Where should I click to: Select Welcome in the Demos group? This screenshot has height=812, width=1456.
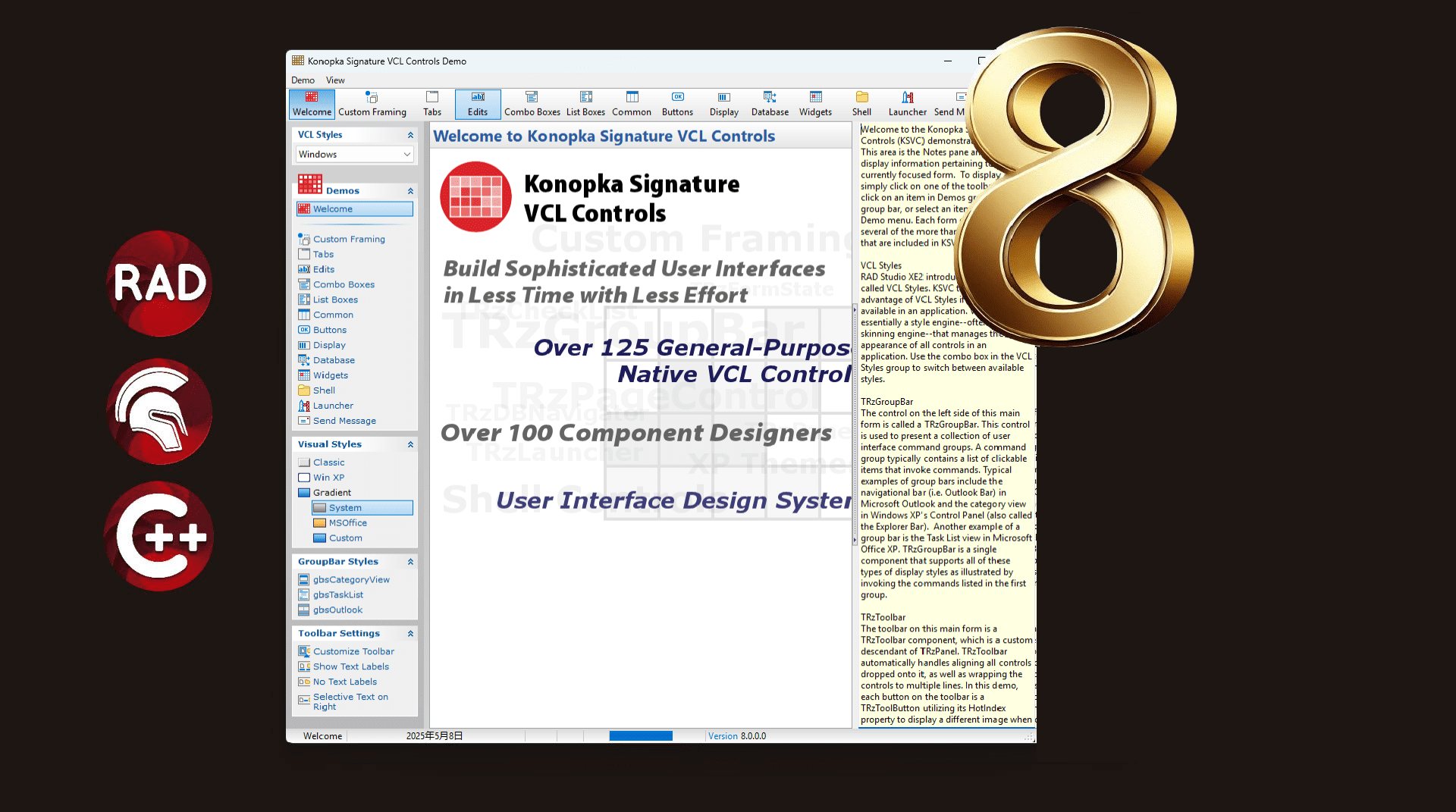355,209
